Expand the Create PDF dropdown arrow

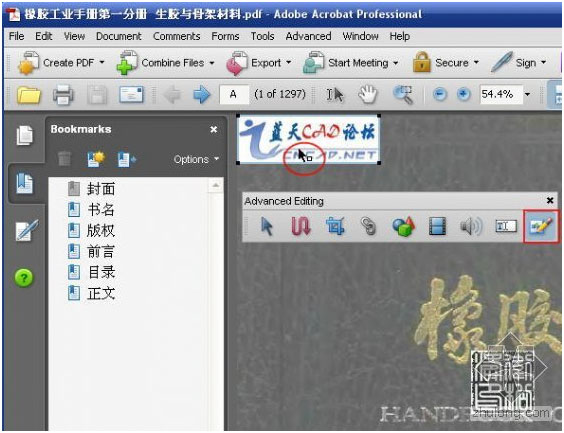tap(102, 63)
